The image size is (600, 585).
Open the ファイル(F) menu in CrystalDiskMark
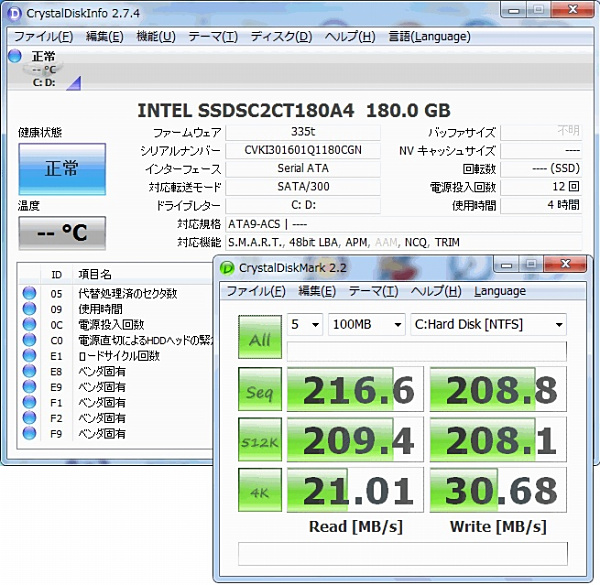pyautogui.click(x=256, y=291)
